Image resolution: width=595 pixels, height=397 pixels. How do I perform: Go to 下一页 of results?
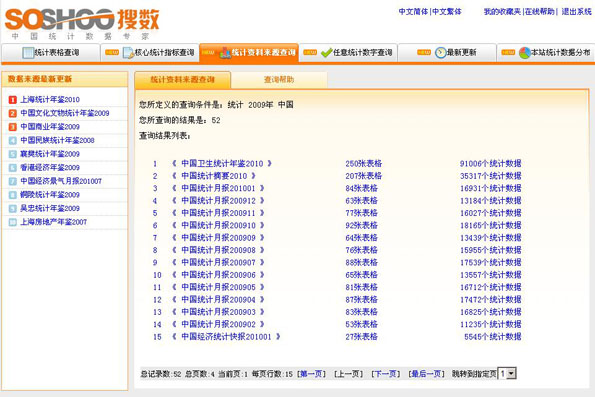386,374
